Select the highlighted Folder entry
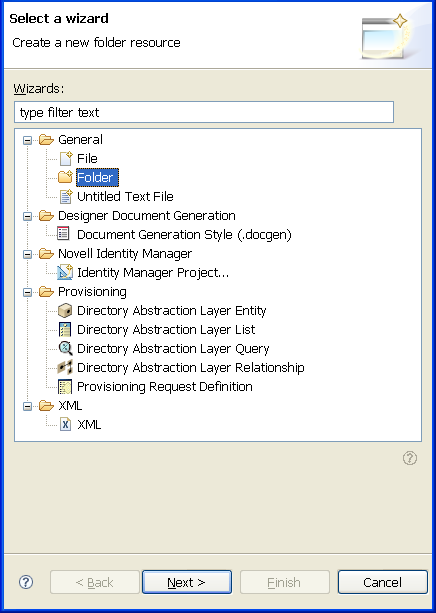Image resolution: width=436 pixels, height=613 pixels. tap(97, 177)
